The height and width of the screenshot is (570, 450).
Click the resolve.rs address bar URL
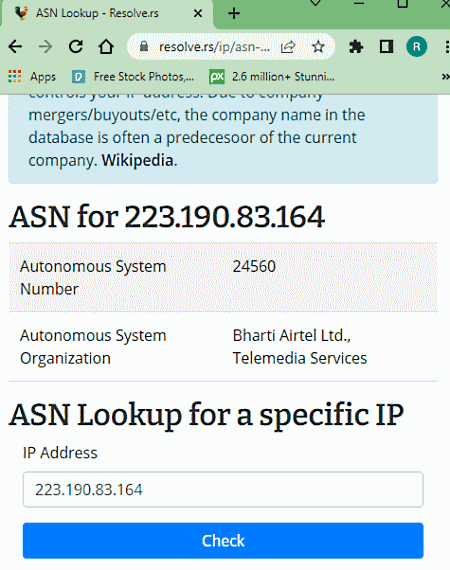(x=214, y=47)
